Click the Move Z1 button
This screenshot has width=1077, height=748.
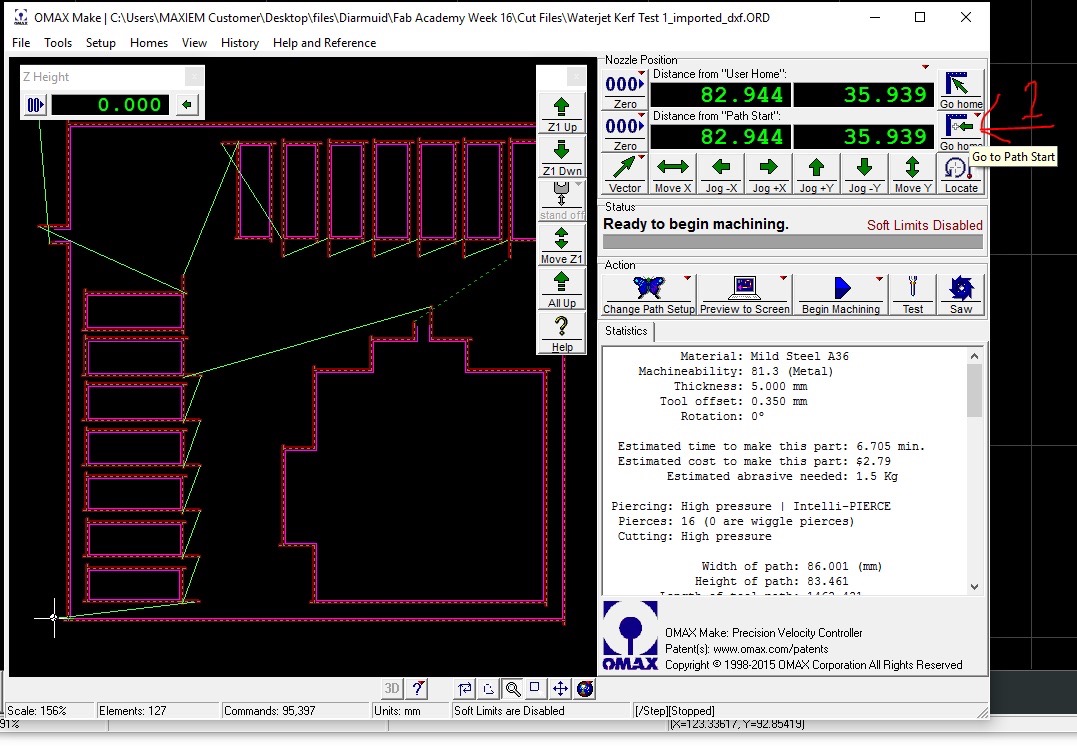coord(562,245)
